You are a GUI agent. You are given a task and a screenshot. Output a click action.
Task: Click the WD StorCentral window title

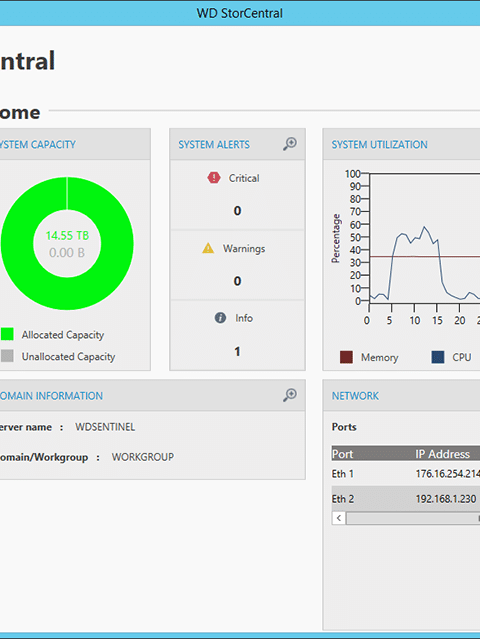pos(240,13)
